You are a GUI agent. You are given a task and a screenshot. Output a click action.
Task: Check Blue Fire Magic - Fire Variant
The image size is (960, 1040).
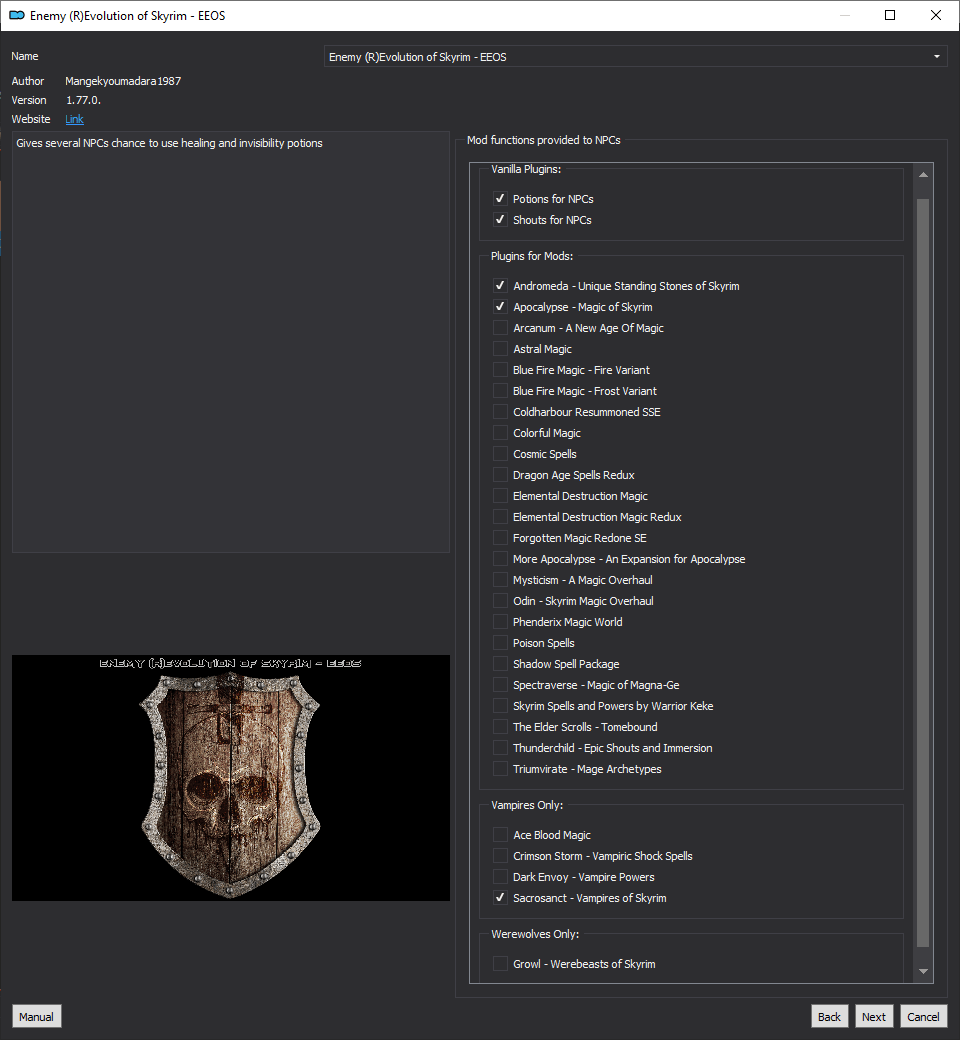[x=500, y=370]
